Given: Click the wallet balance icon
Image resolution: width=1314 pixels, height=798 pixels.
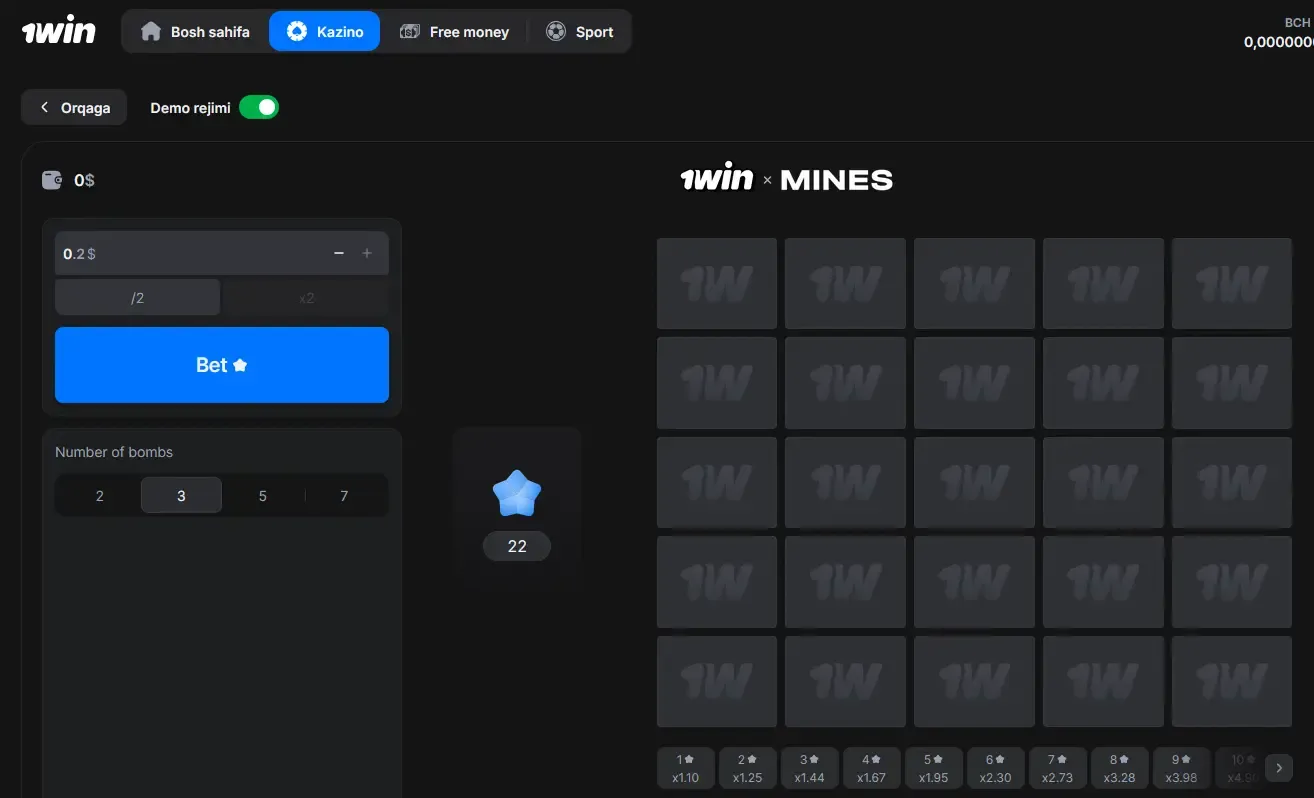Looking at the screenshot, I should (x=52, y=180).
